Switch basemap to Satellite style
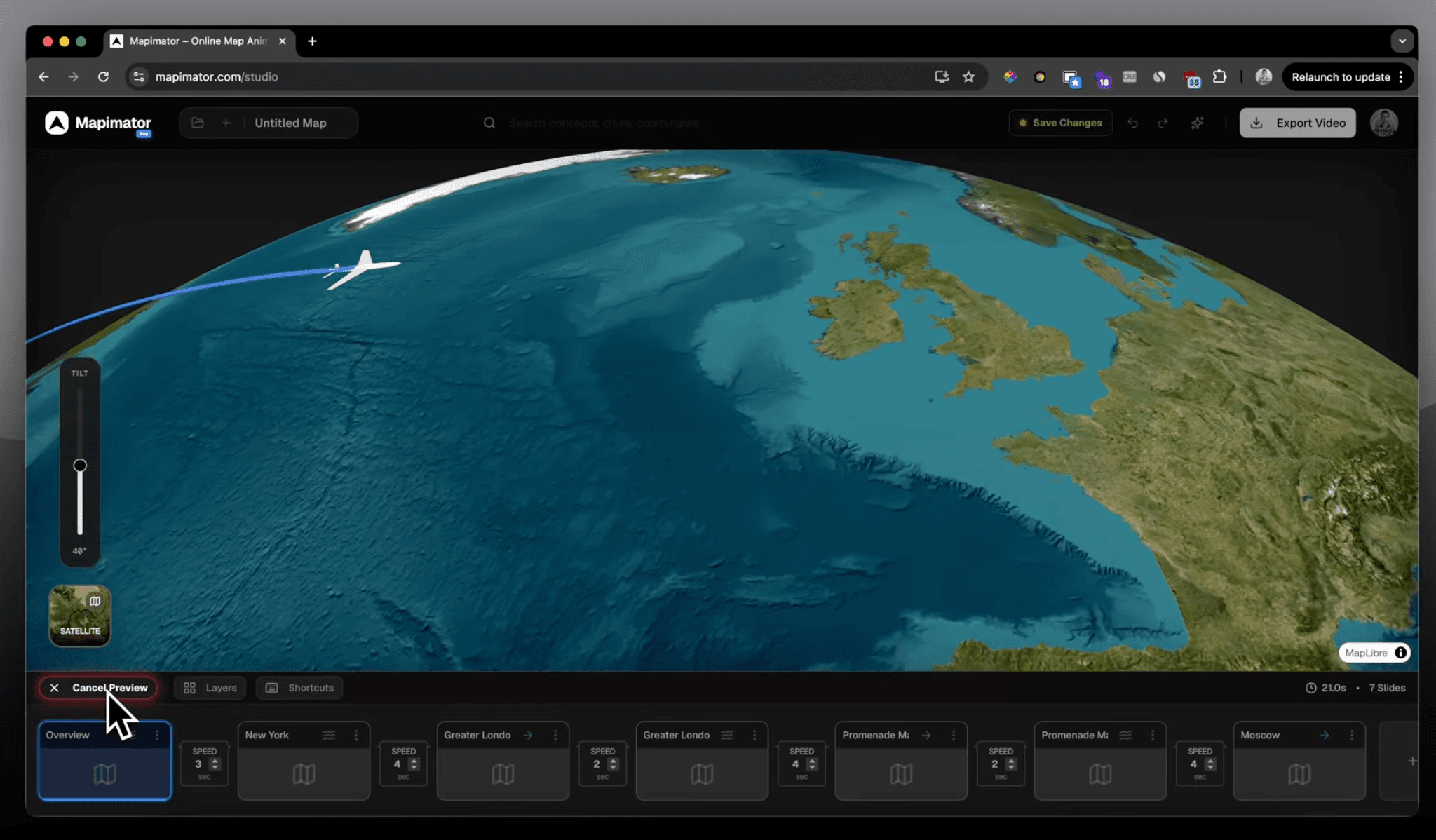Image resolution: width=1436 pixels, height=840 pixels. click(x=80, y=615)
